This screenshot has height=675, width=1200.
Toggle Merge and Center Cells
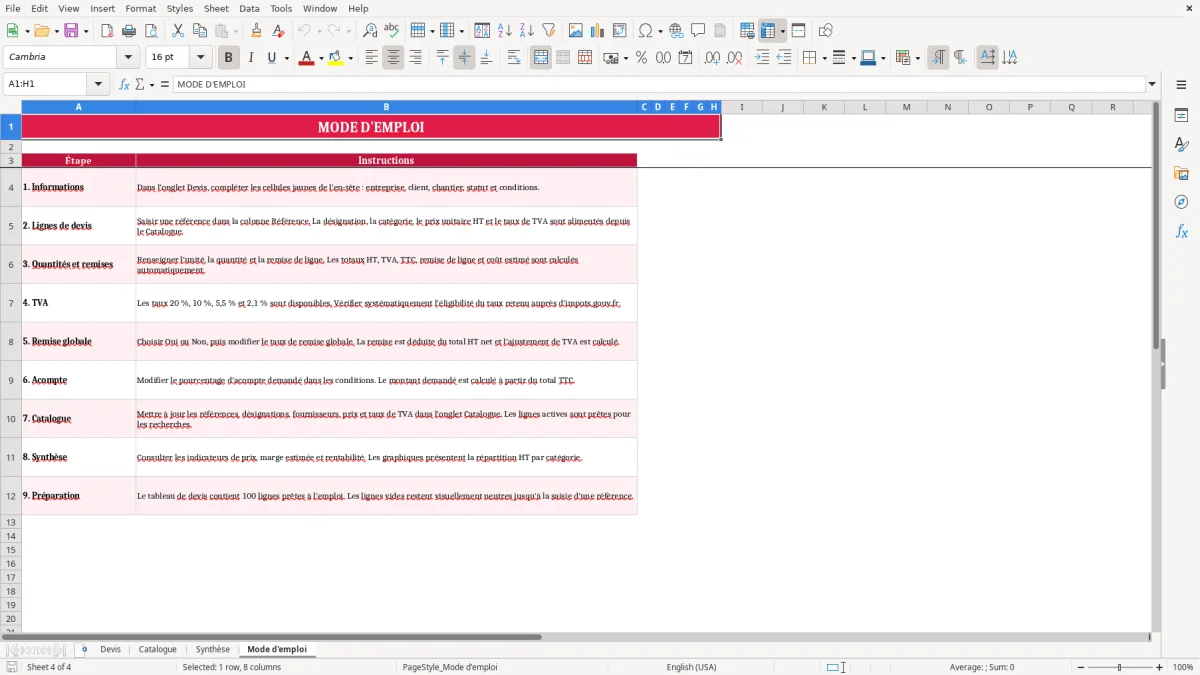click(x=541, y=58)
